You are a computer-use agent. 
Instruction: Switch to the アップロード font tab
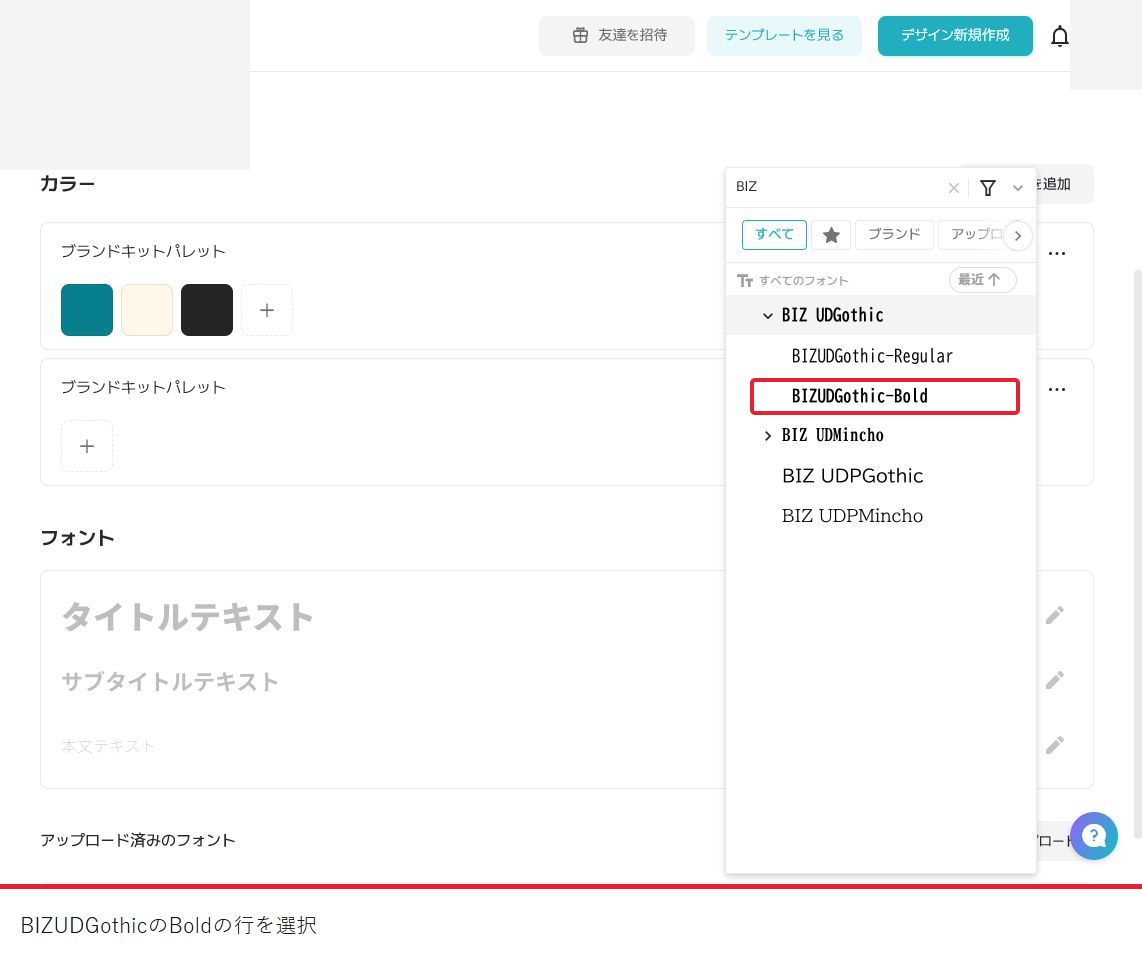pos(974,235)
